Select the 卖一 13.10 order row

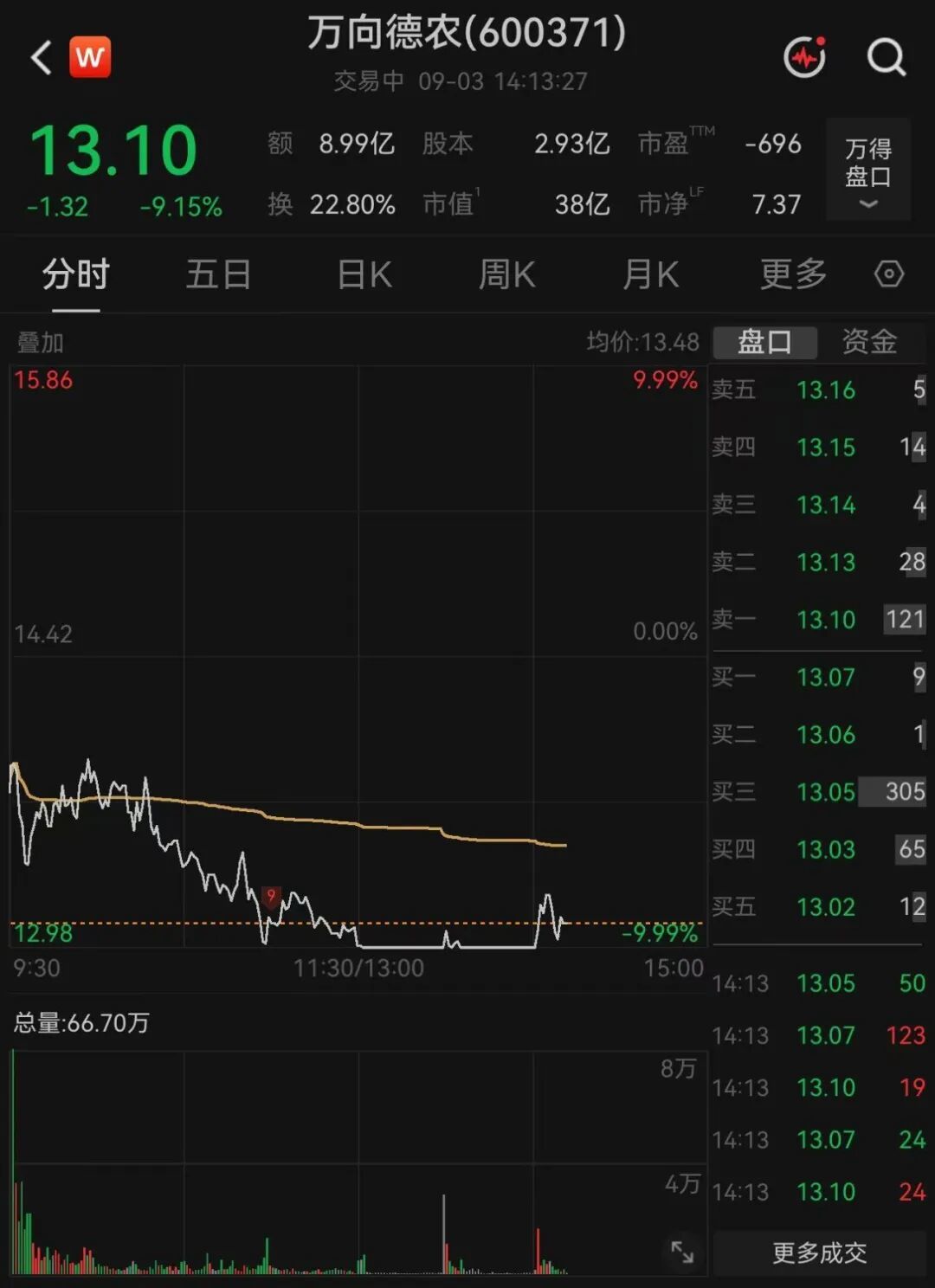(819, 620)
